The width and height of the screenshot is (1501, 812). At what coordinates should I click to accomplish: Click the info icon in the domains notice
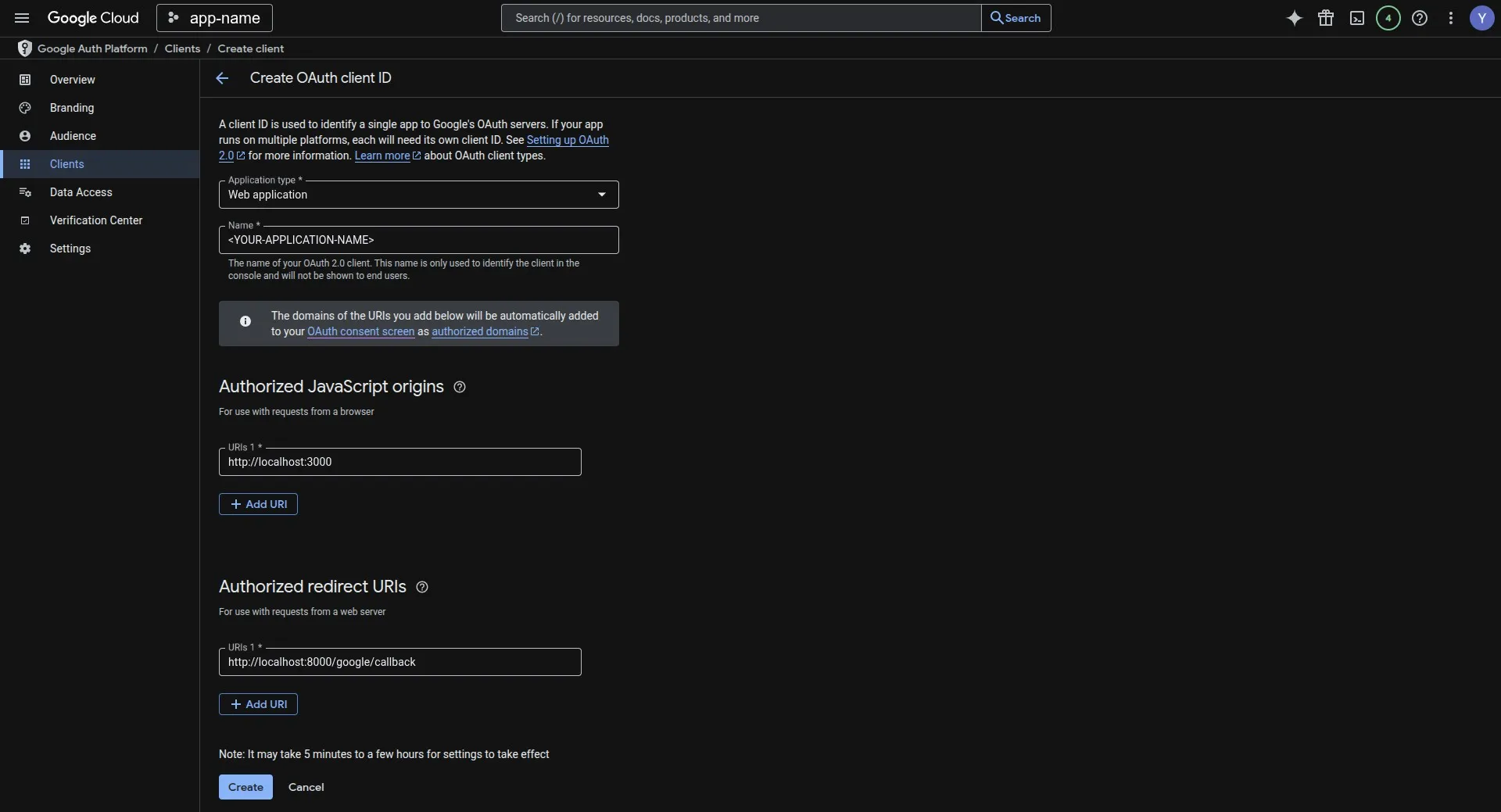245,321
